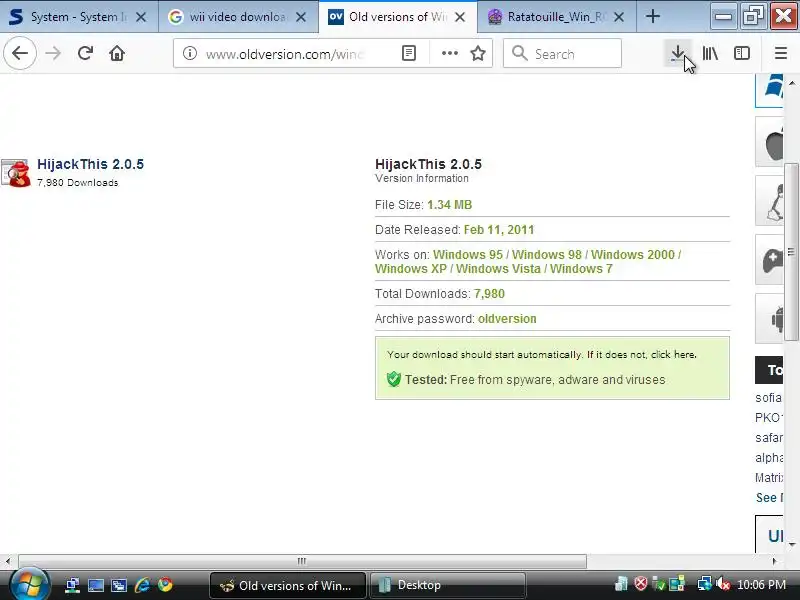Open the Windows Start menu orb
The height and width of the screenshot is (600, 800).
point(29,583)
